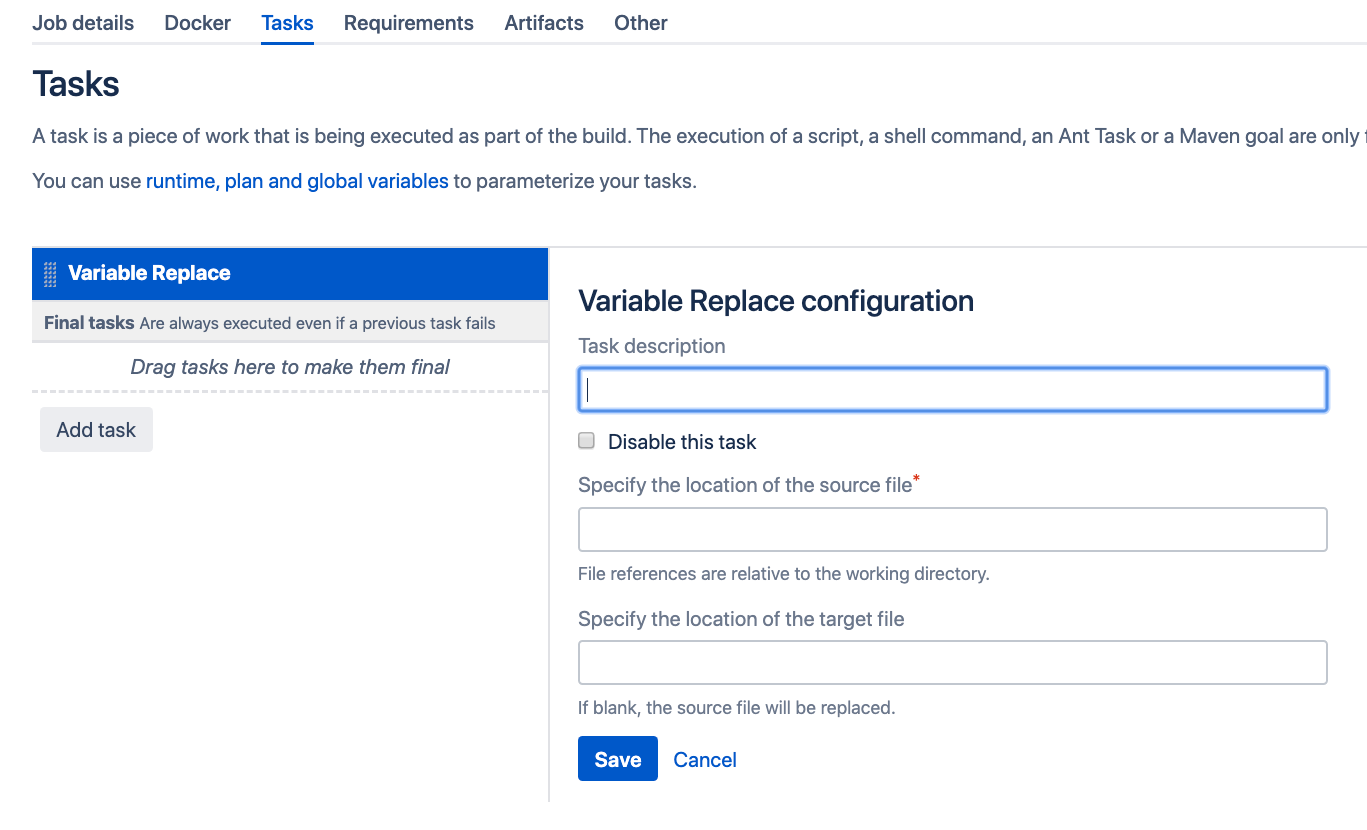The image size is (1367, 830).
Task: Click the 'If blank, the source file will be replaced' text
Action: [736, 708]
